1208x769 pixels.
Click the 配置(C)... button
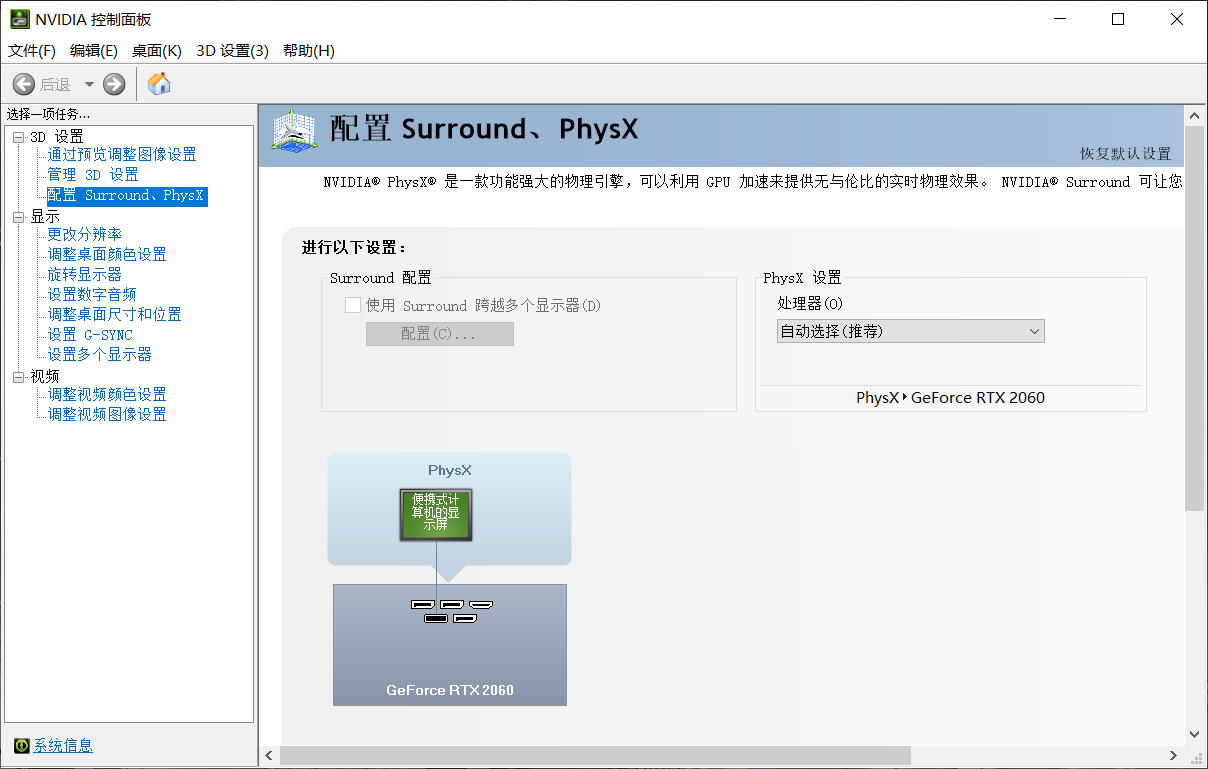(x=440, y=334)
